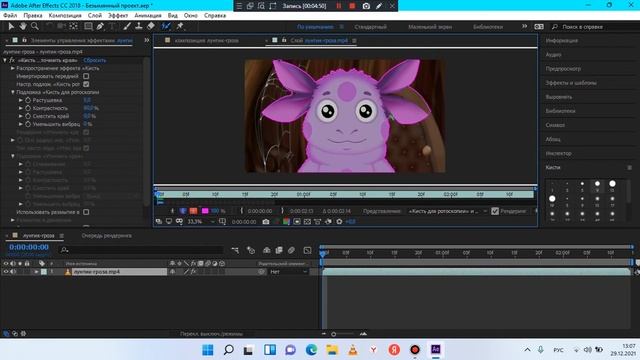Toggle the timeline shy layers icon
This screenshot has width=640, height=360.
[267, 250]
